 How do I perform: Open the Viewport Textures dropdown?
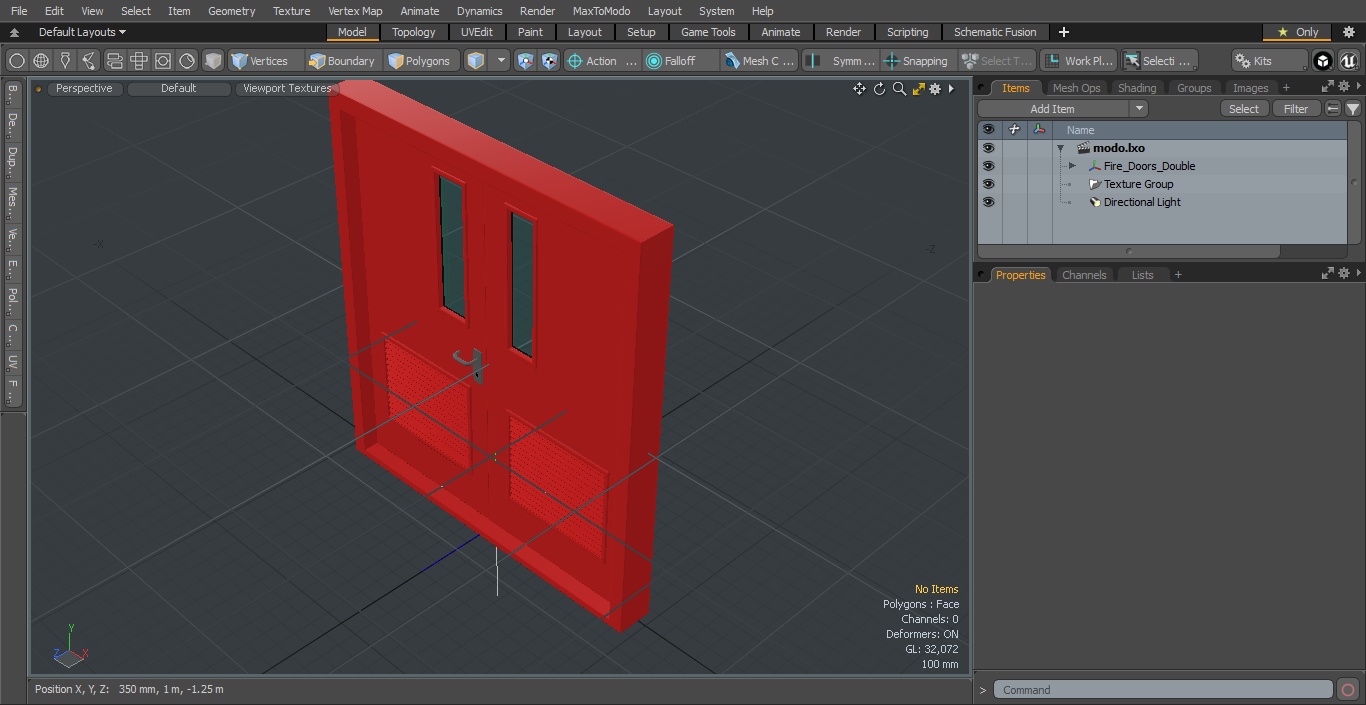(287, 88)
